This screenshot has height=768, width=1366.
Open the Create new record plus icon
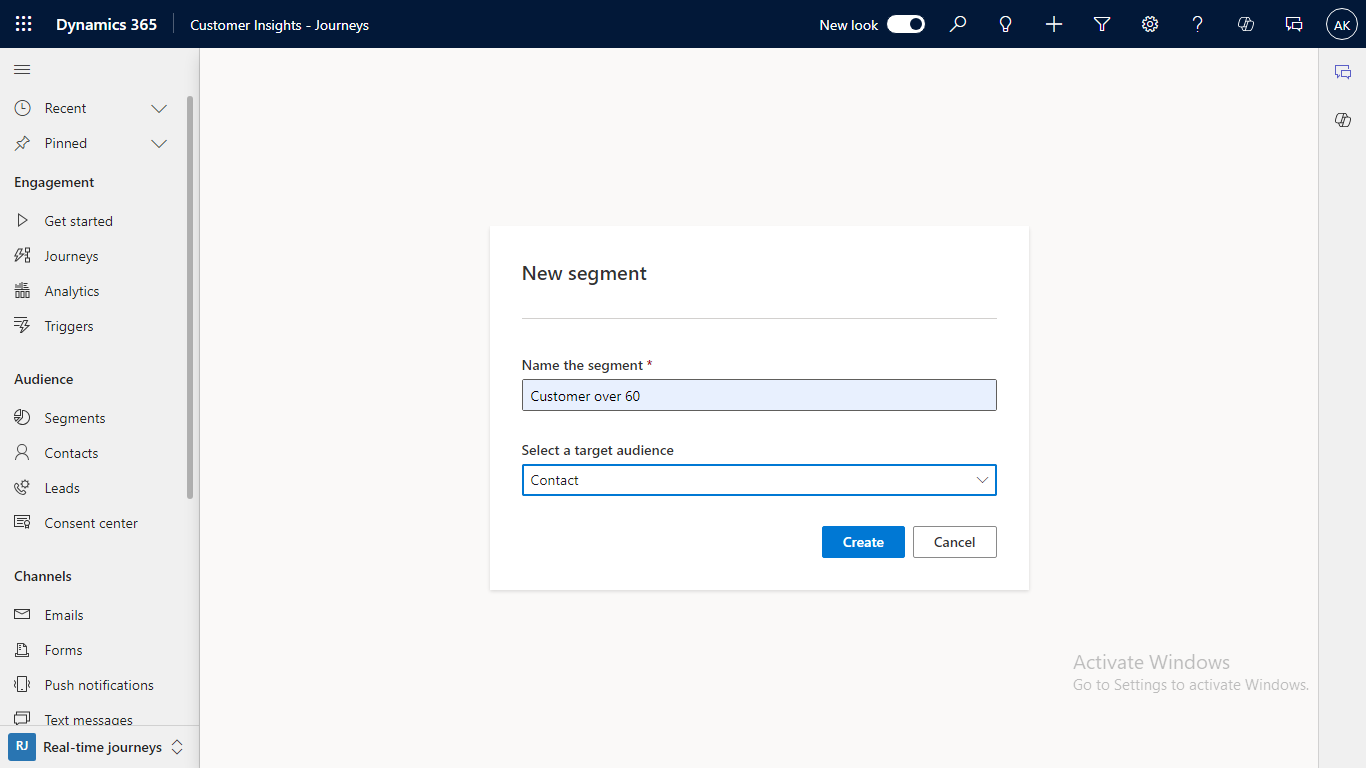1053,24
